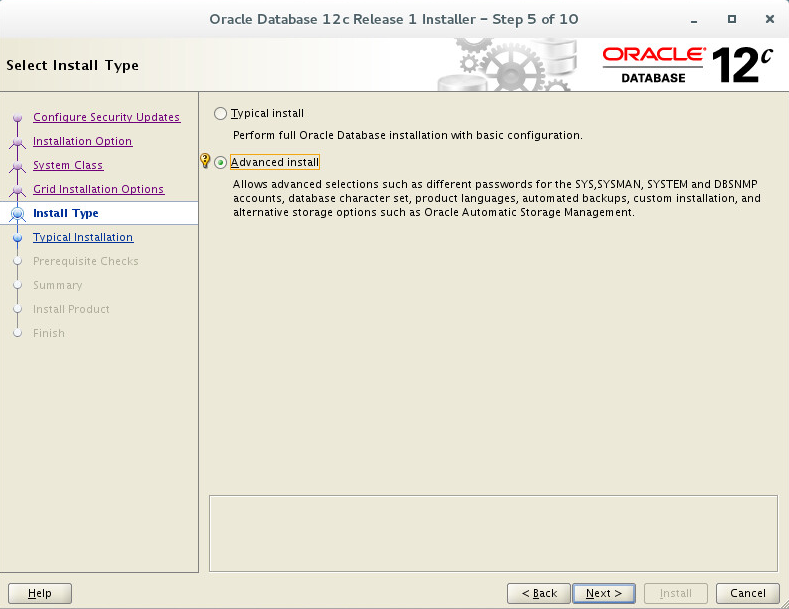Click the Next button

(604, 593)
